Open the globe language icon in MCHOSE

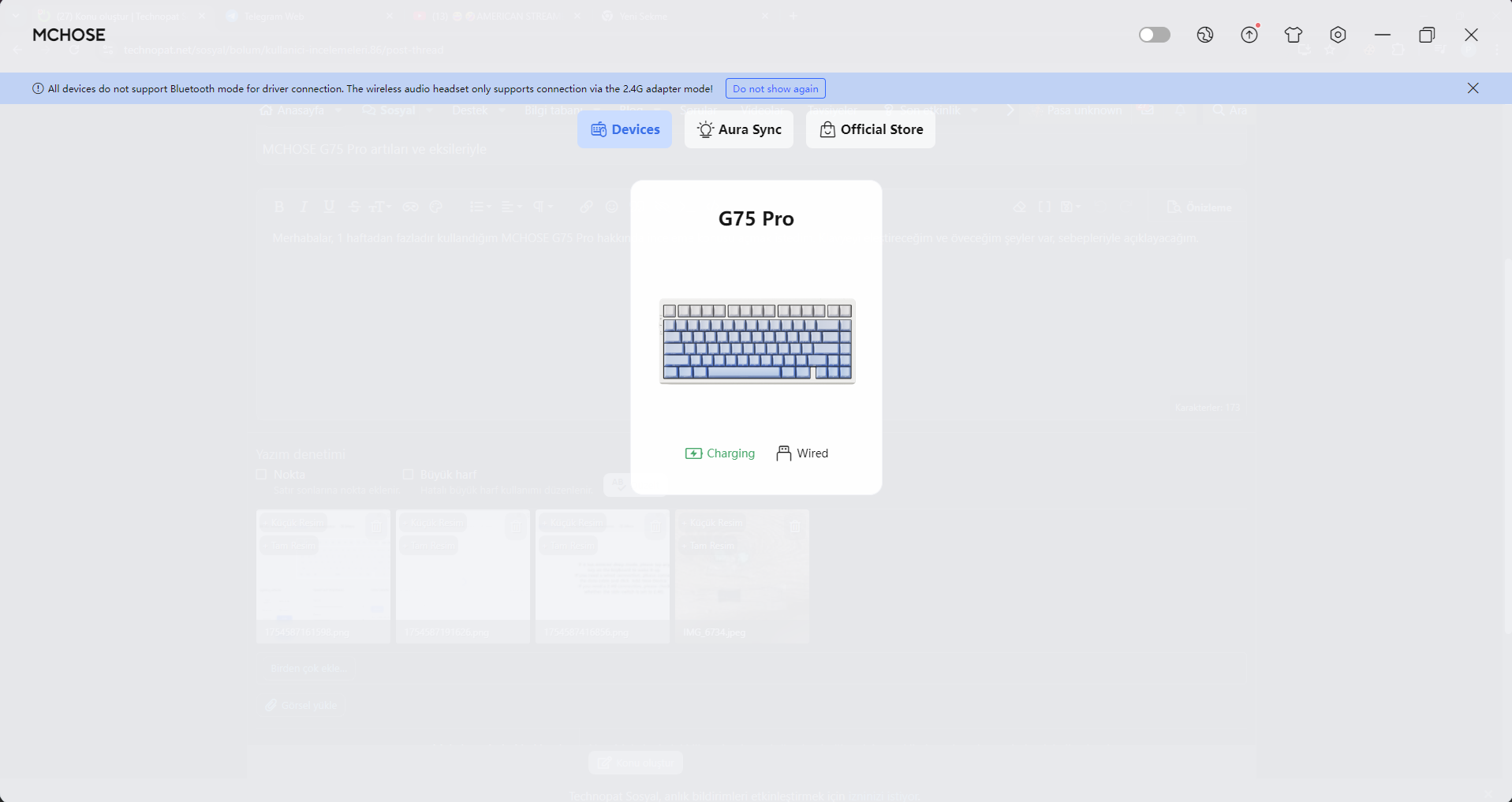tap(1205, 35)
